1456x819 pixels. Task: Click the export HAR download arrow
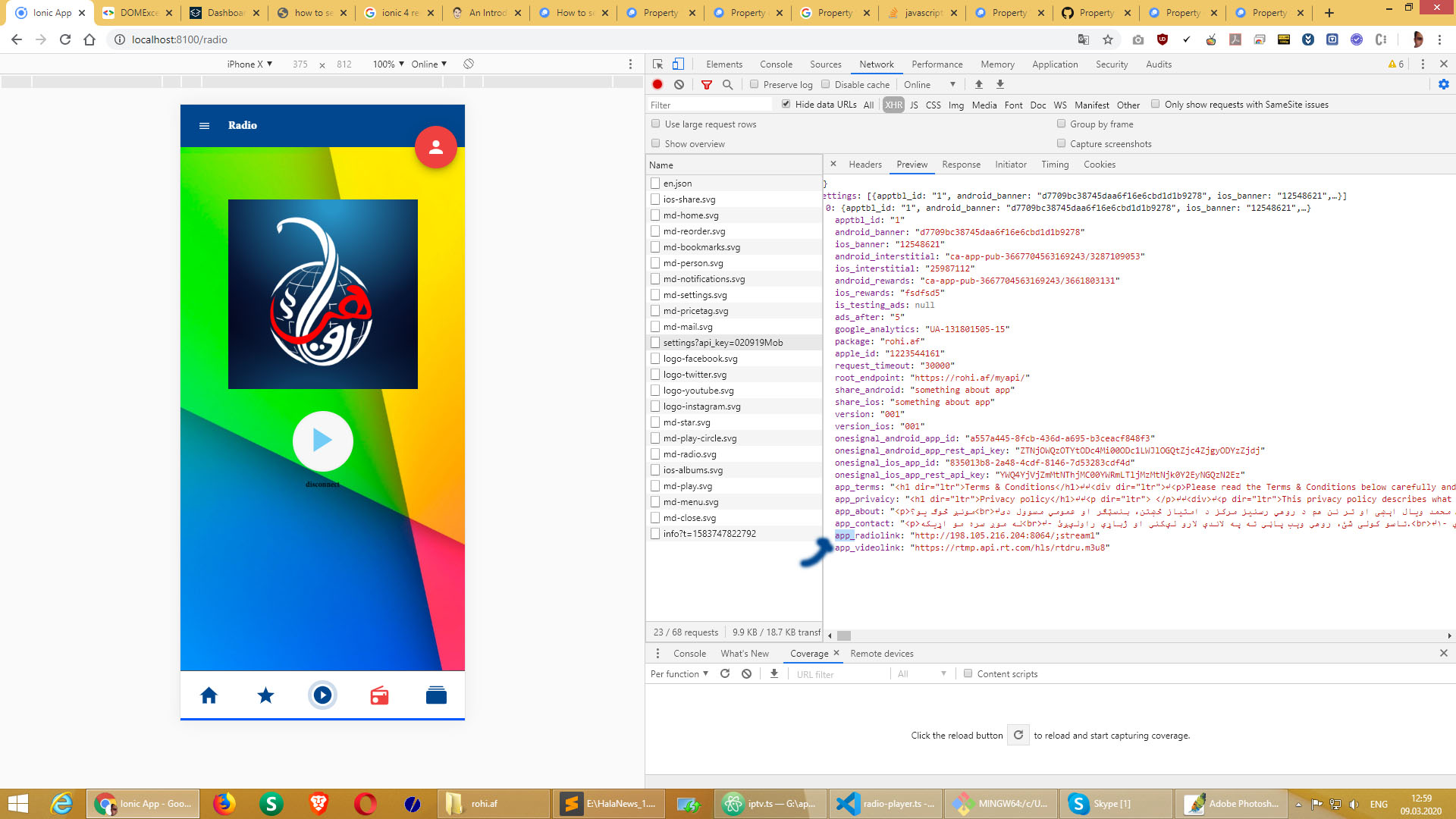(x=1000, y=85)
